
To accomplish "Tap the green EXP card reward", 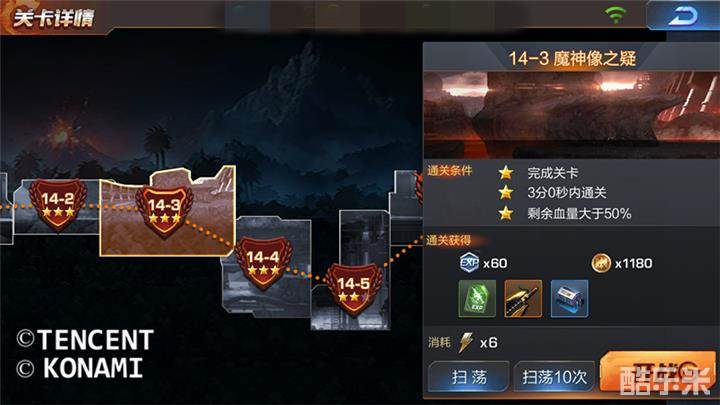I will coord(477,299).
